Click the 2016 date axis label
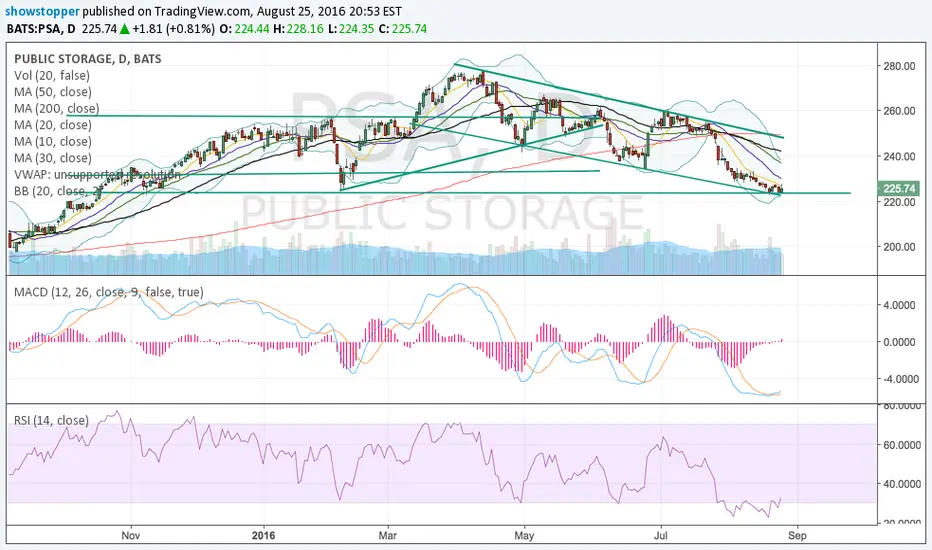932x550 pixels. 263,536
